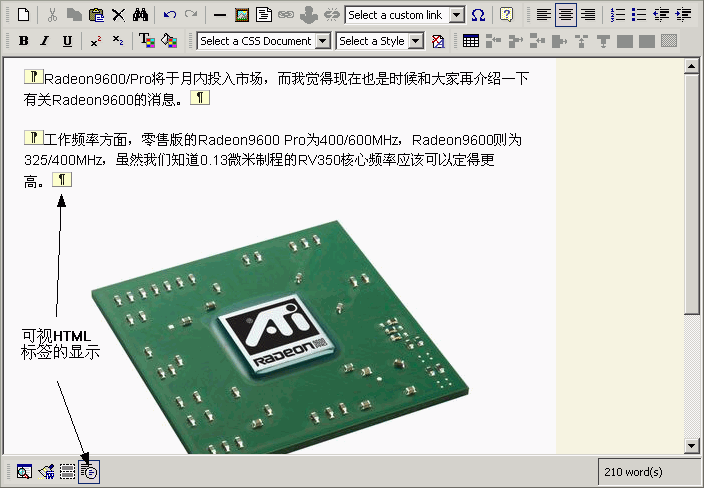Screen dimensions: 704x488
Task: Click paragraph tag marker before 'Radeon9600/Pro'
Action: click(34, 77)
